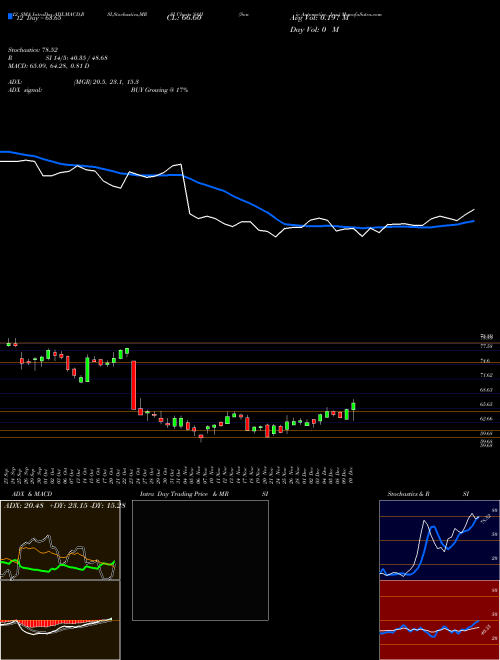Open the blue Stochastics chart panel

point(439,540)
